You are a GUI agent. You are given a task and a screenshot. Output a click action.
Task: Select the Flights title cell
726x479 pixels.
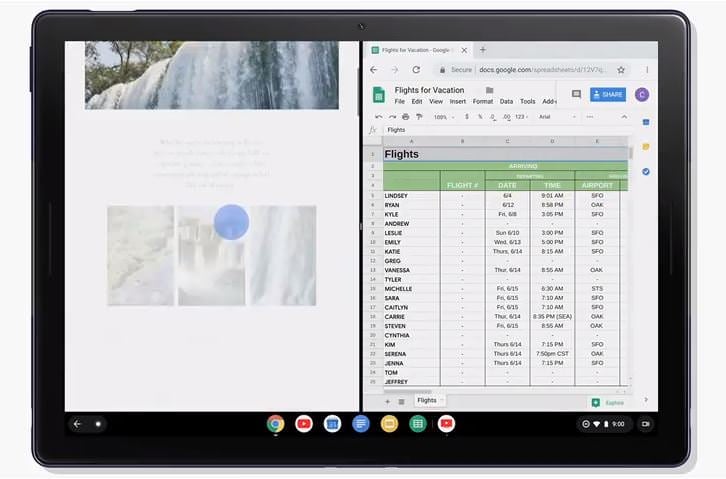click(x=505, y=154)
